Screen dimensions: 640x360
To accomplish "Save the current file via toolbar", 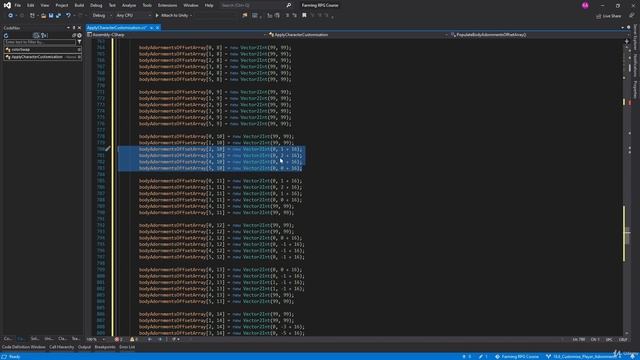I will 51,16.
